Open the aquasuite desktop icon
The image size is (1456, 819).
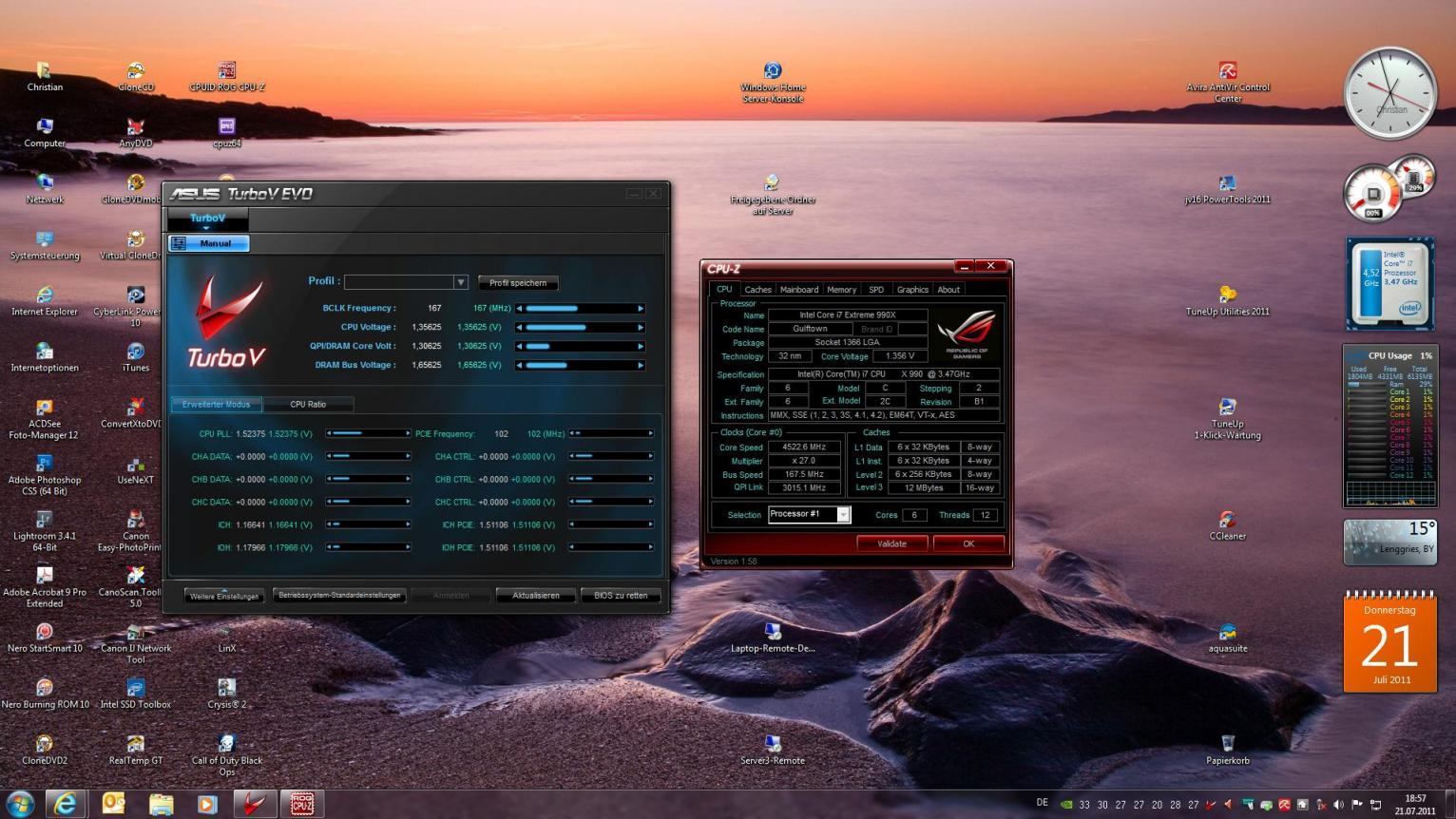click(1228, 637)
